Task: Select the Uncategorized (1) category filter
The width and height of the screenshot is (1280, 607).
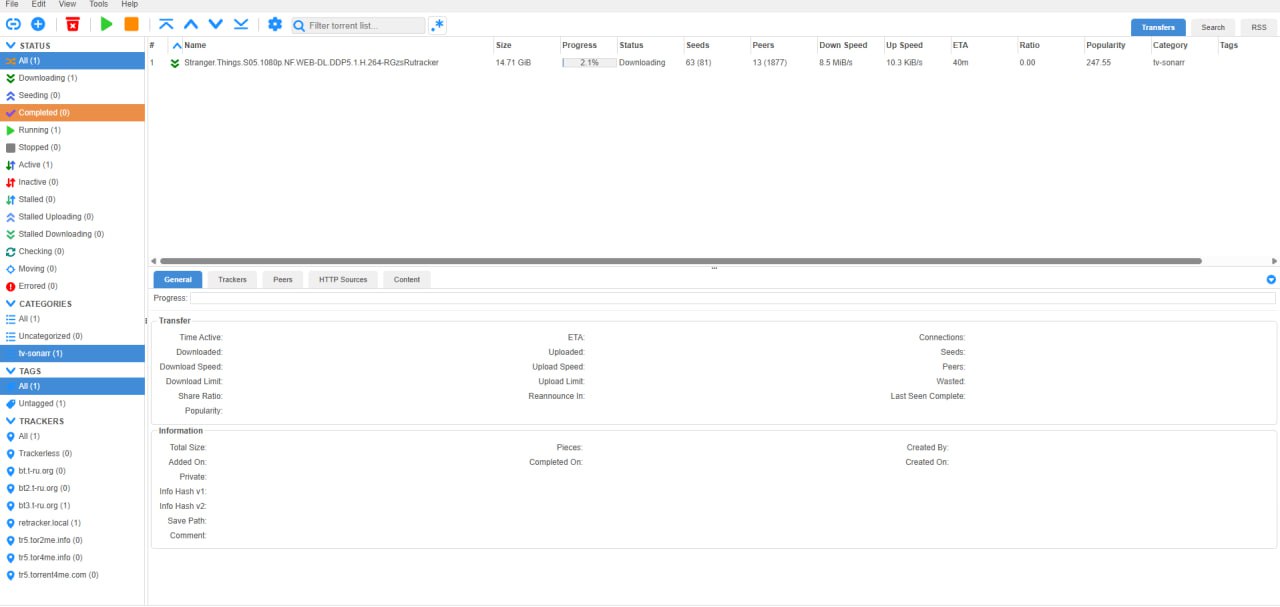Action: 50,336
